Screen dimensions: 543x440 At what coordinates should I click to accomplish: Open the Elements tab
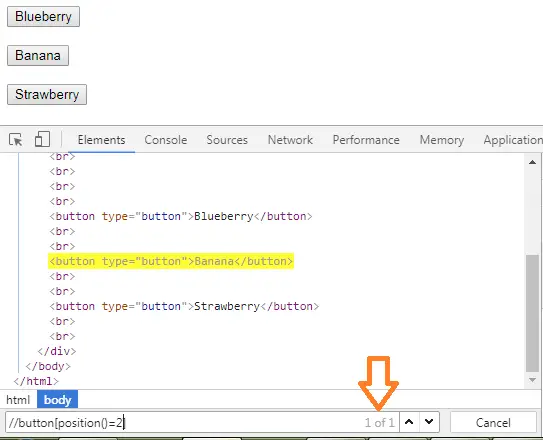(101, 140)
